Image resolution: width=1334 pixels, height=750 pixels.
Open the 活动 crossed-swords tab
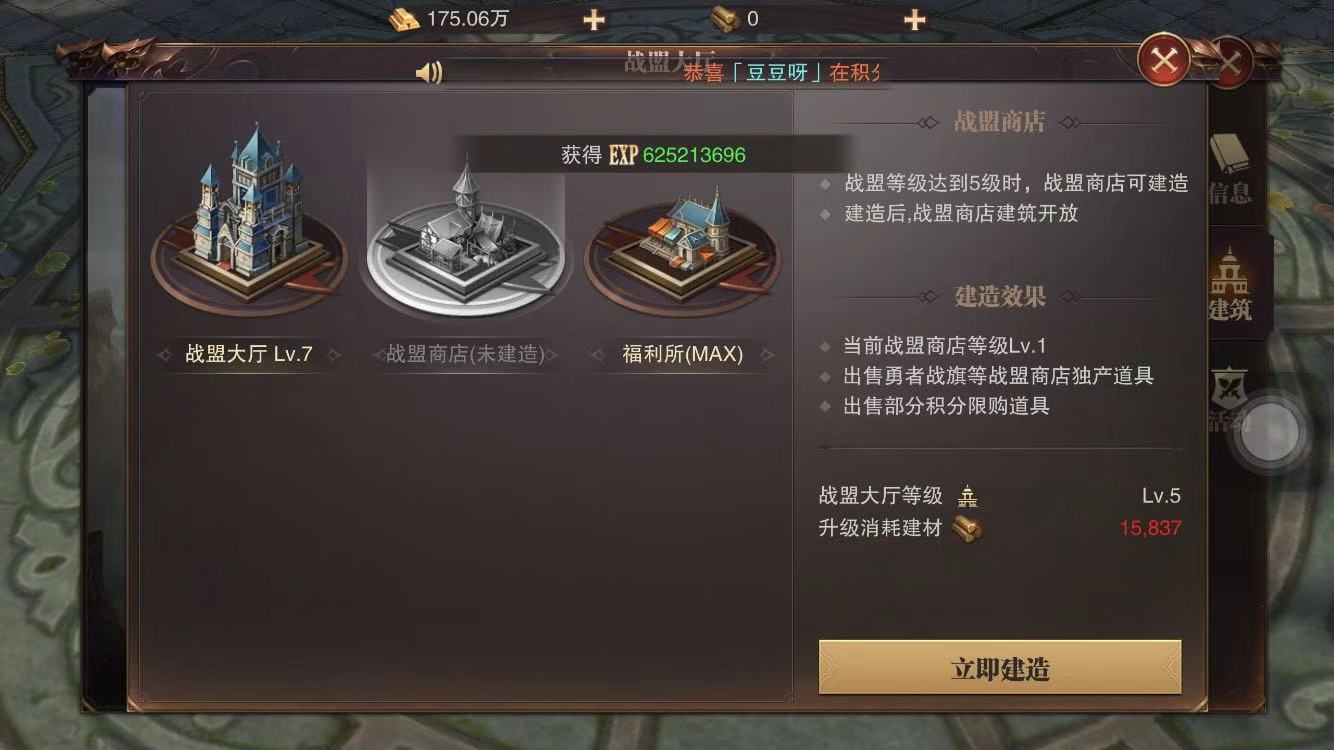pyautogui.click(x=1228, y=400)
